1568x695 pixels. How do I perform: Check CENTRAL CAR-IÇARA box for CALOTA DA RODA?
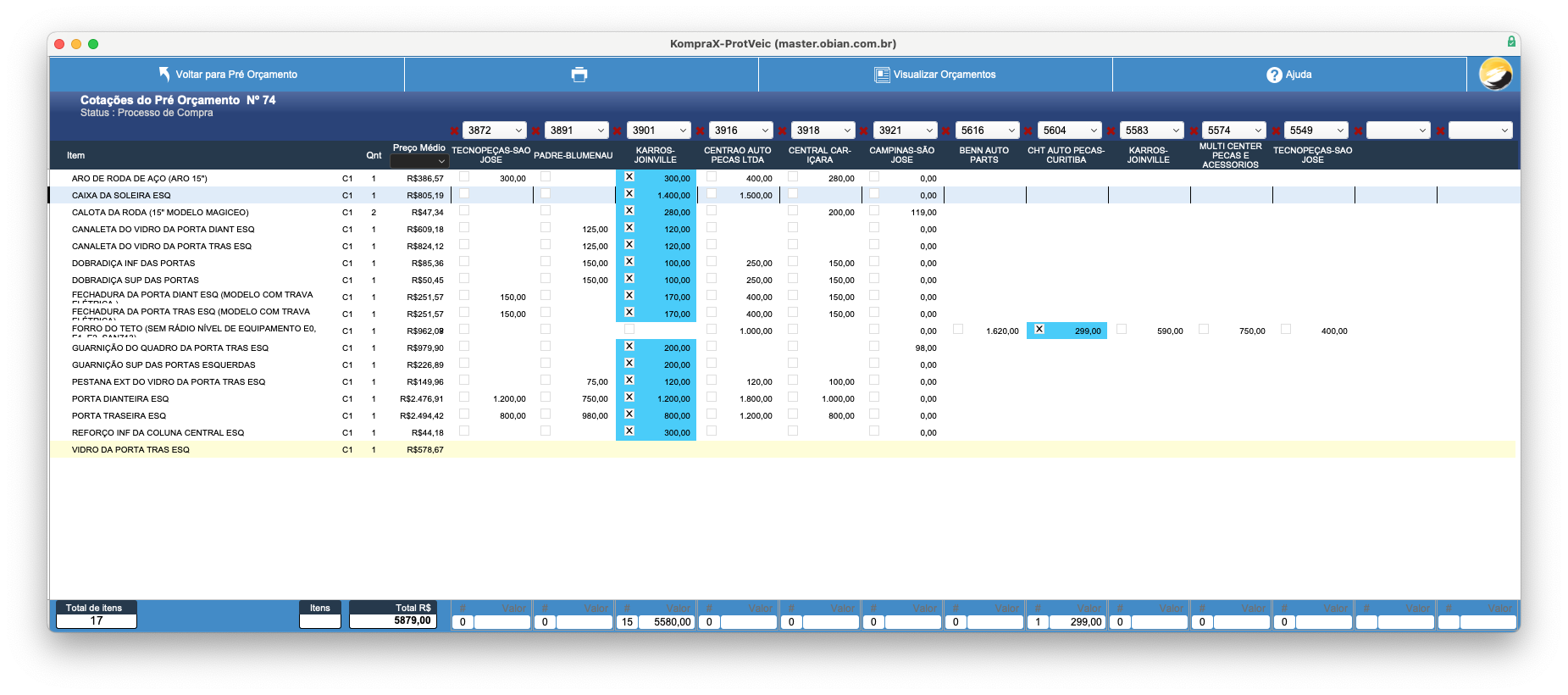pos(793,210)
